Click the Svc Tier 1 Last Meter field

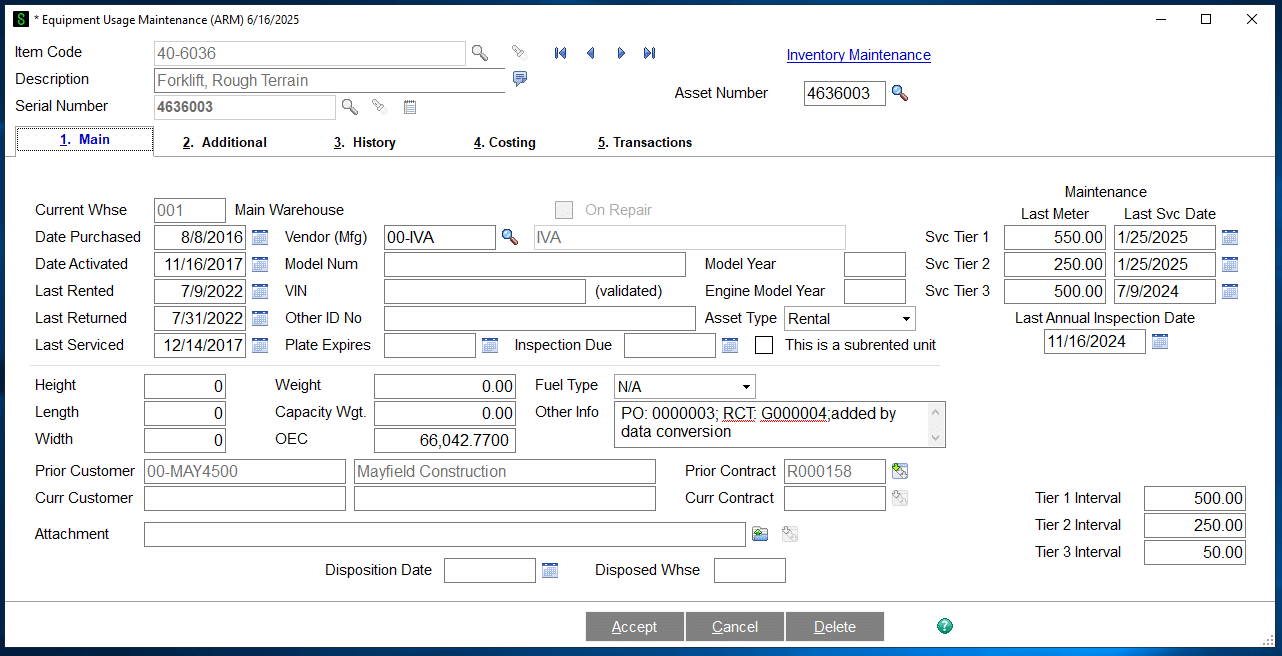click(1055, 237)
